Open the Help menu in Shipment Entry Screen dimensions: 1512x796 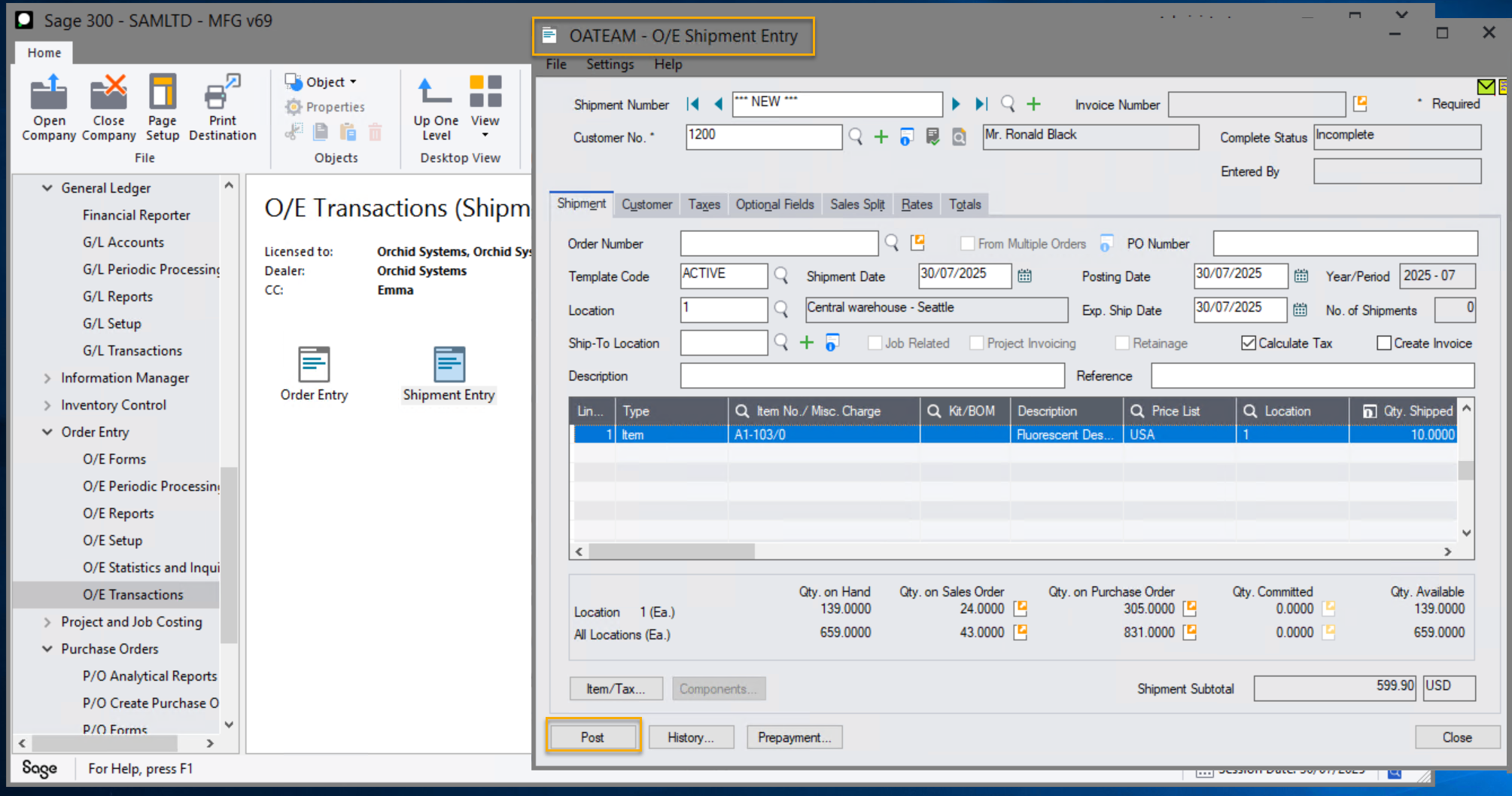668,64
